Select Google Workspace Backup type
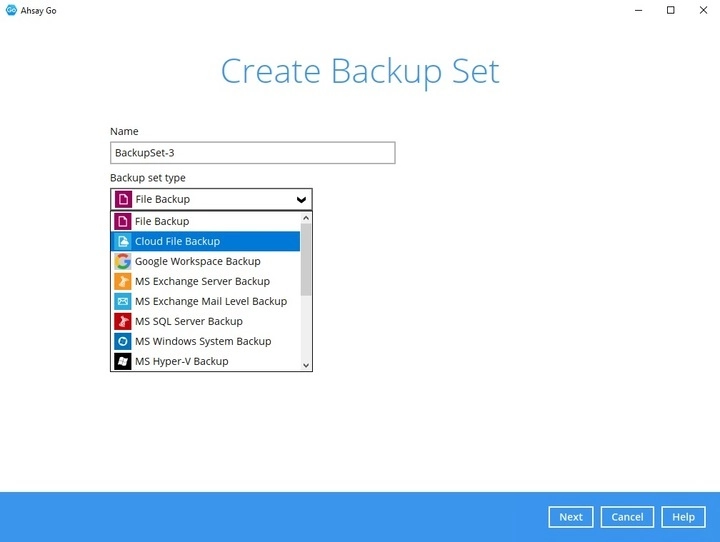Viewport: 720px width, 542px height. 205,261
